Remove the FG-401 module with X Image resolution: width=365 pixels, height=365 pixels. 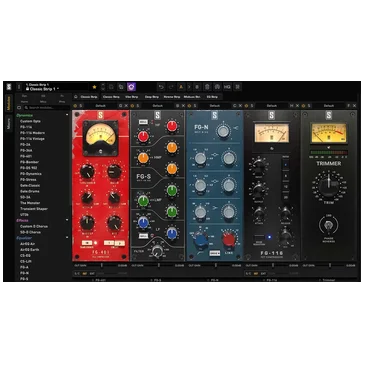[126, 106]
